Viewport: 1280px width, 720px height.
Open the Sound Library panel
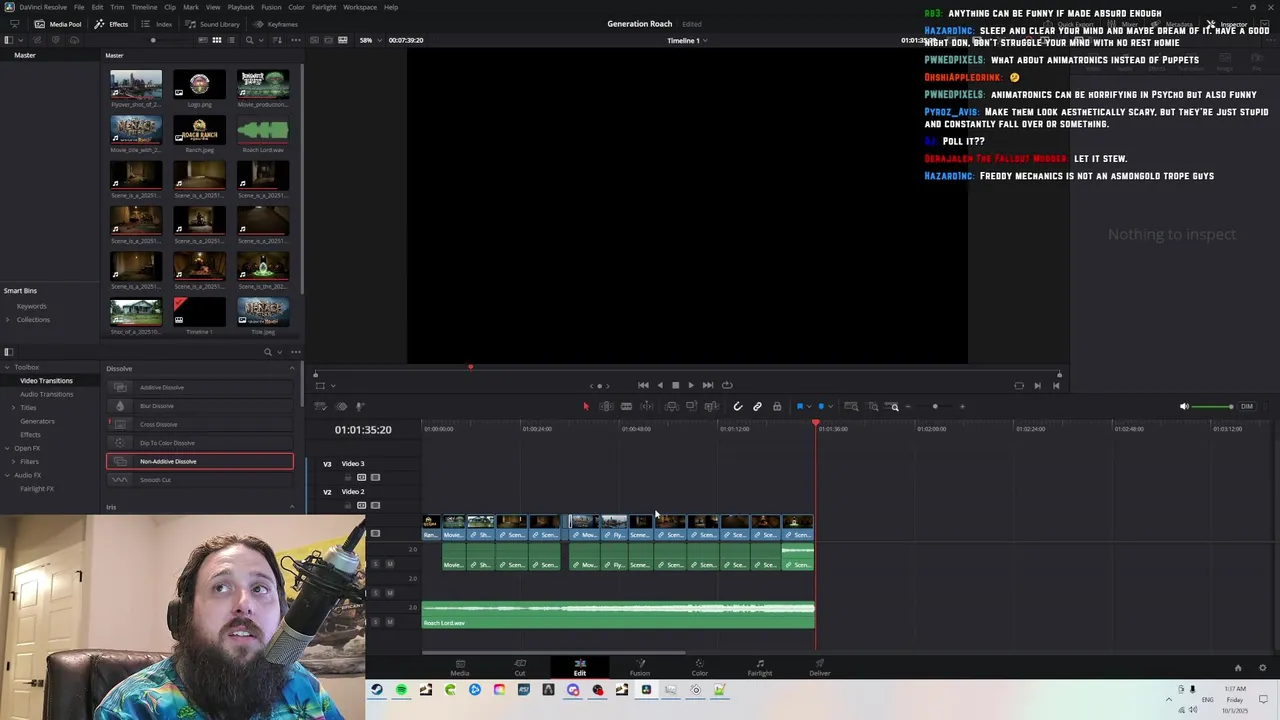(212, 24)
